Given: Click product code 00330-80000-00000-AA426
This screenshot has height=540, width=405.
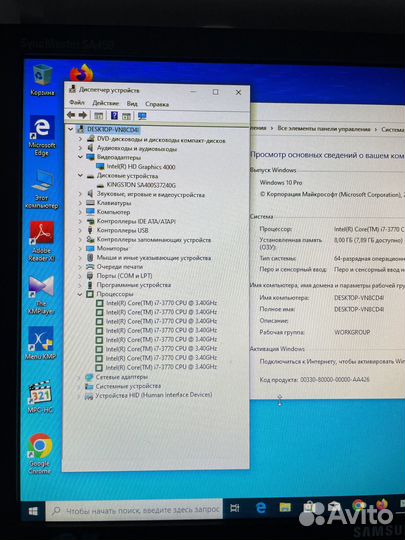Looking at the screenshot, I should coord(335,380).
